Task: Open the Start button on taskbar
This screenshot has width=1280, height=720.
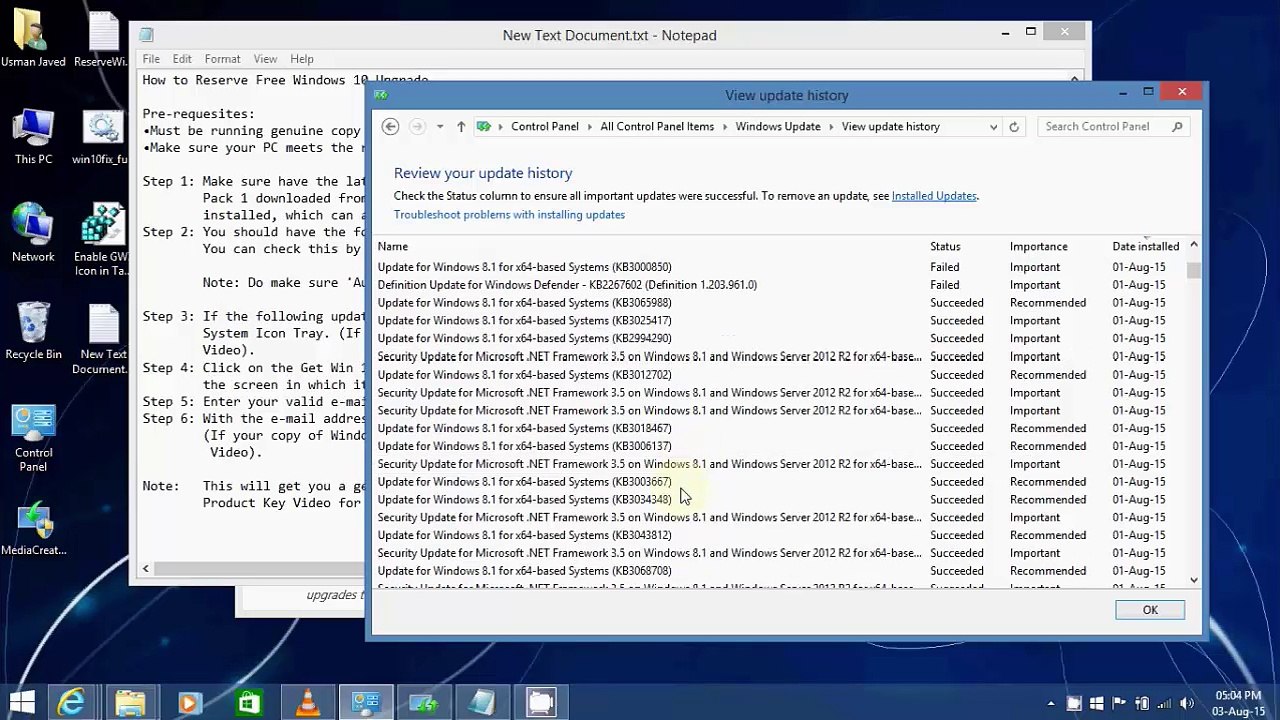Action: (22, 703)
